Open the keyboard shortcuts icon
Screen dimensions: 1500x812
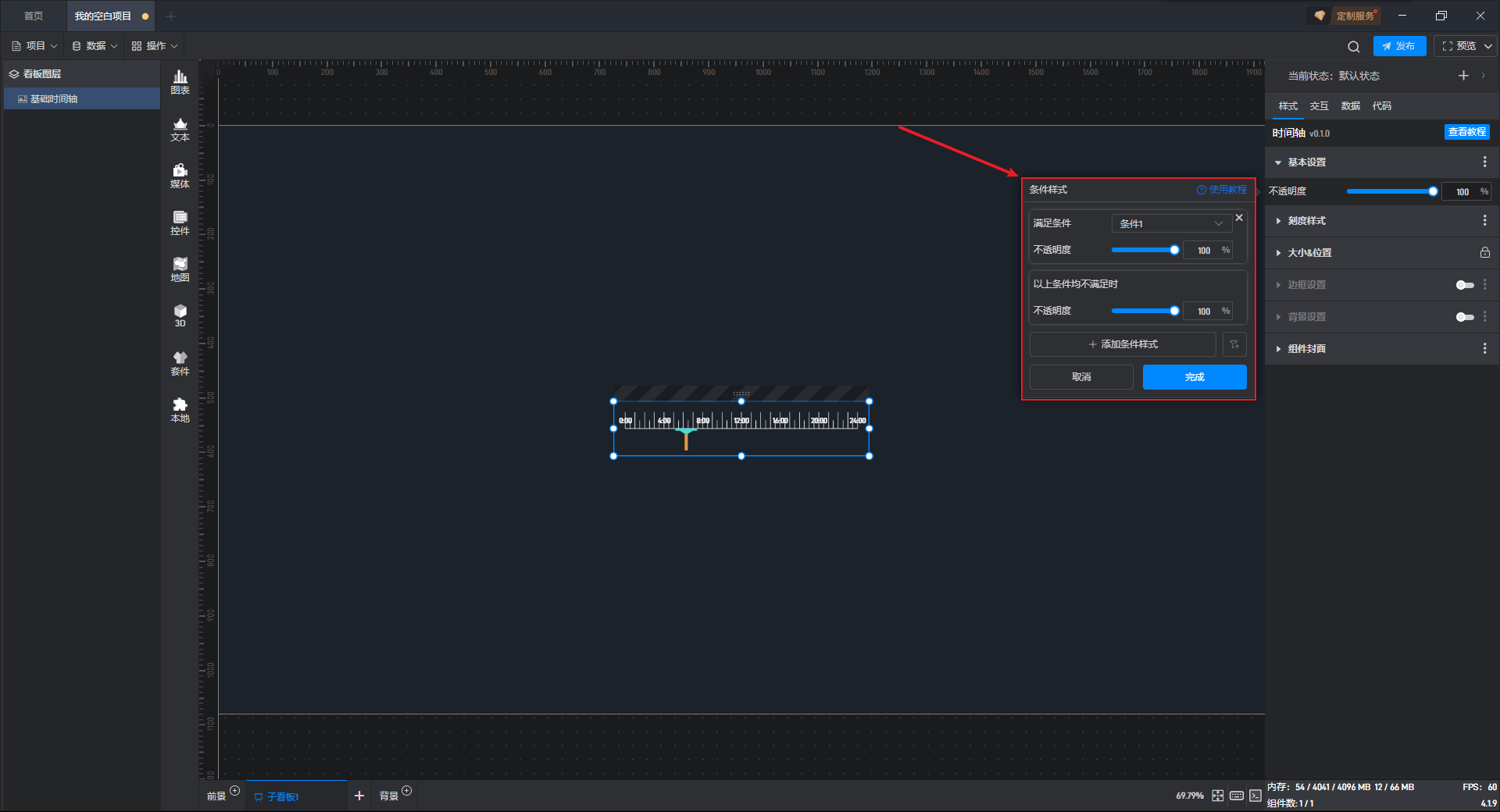click(x=1237, y=796)
